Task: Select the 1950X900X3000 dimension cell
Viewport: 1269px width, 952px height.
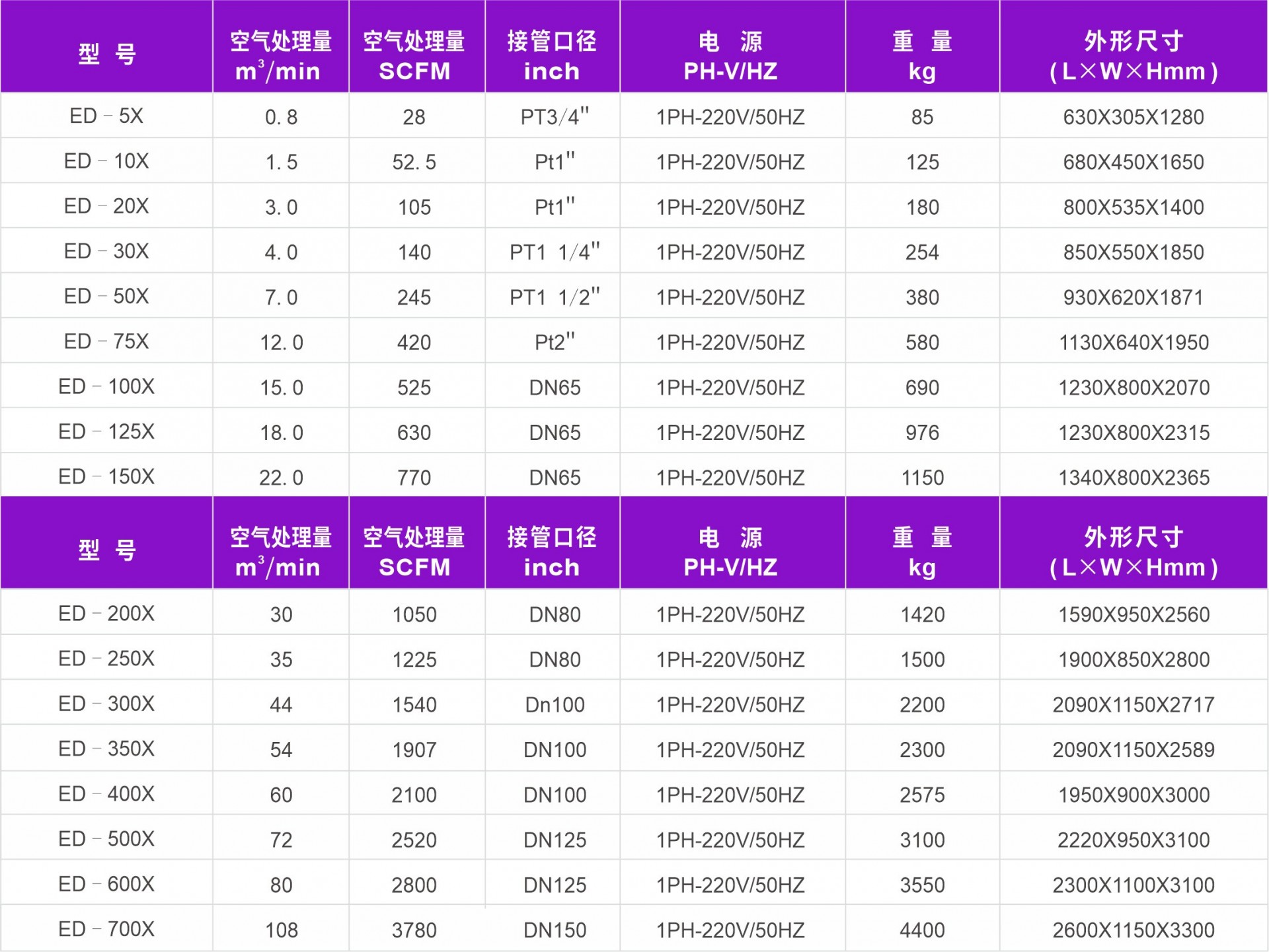Action: pyautogui.click(x=1133, y=794)
